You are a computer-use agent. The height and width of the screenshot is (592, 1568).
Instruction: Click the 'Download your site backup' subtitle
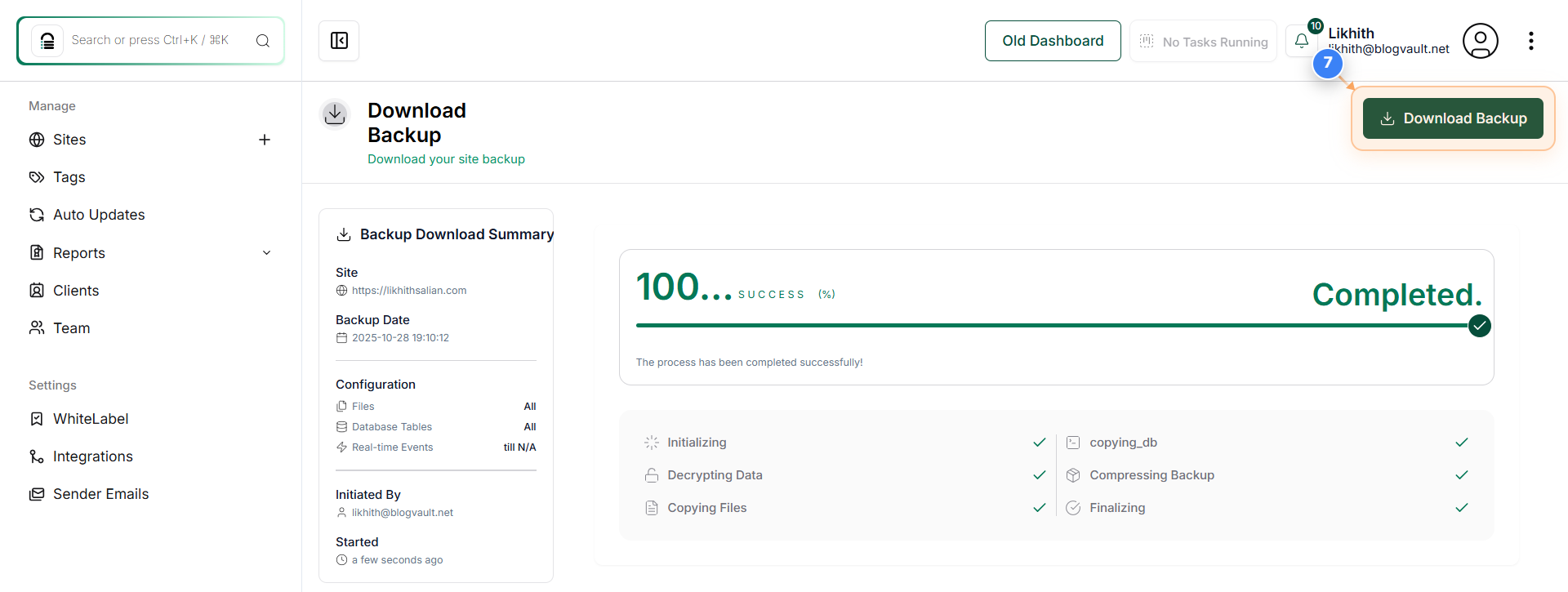[x=446, y=159]
